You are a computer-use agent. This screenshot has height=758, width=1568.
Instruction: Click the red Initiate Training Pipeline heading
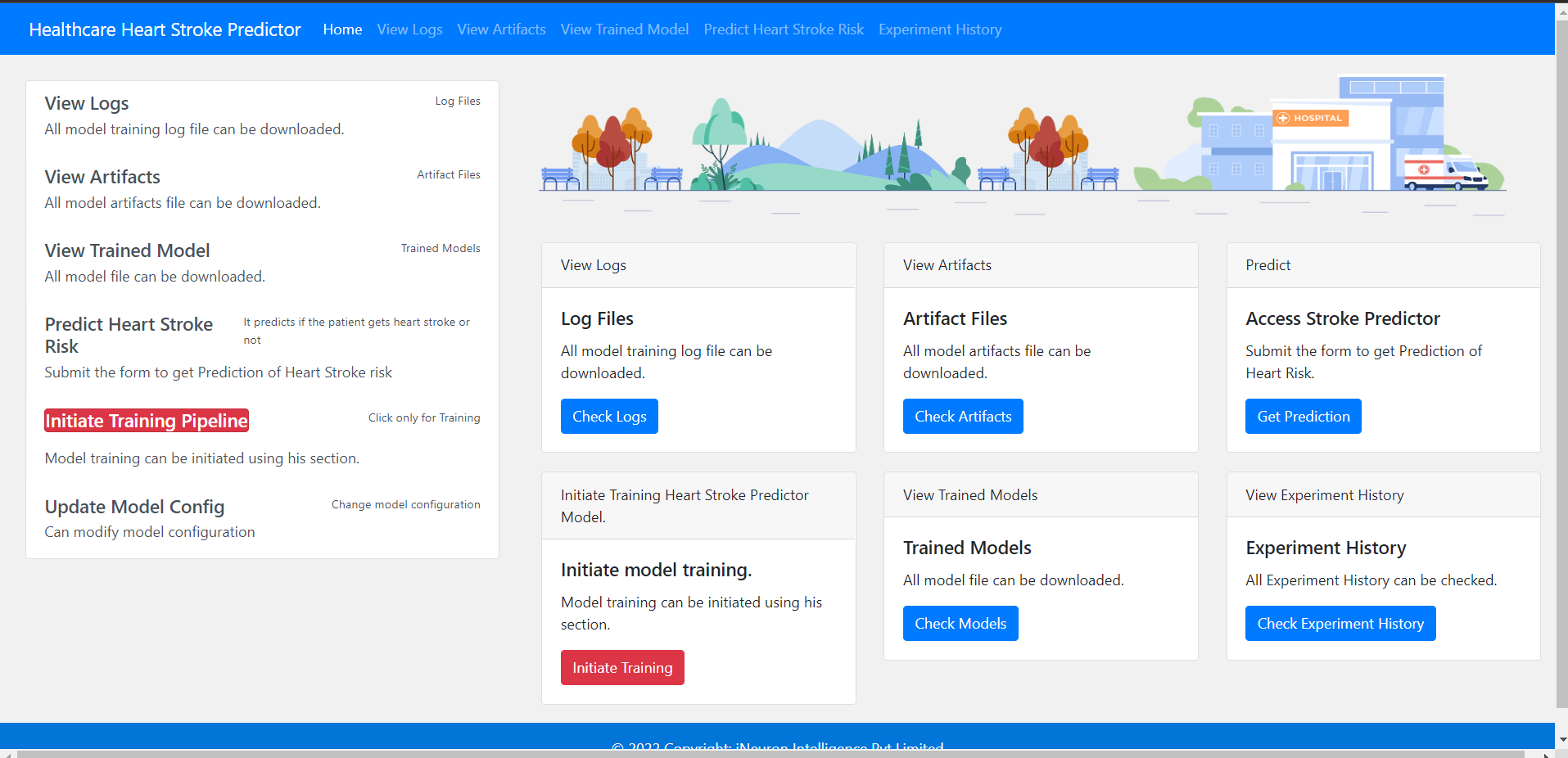pyautogui.click(x=147, y=421)
